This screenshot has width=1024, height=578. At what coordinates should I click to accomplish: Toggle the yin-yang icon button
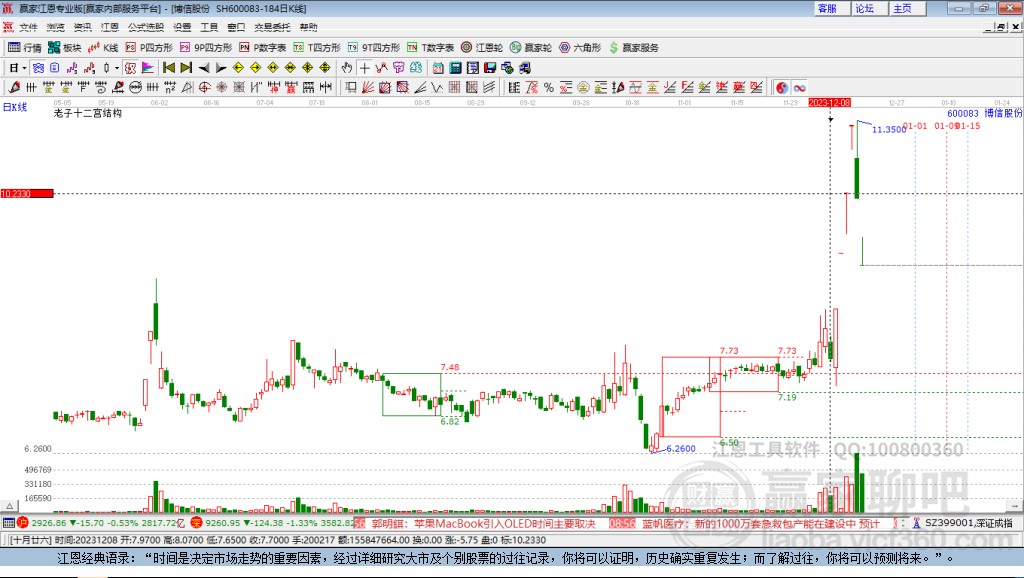coord(782,87)
